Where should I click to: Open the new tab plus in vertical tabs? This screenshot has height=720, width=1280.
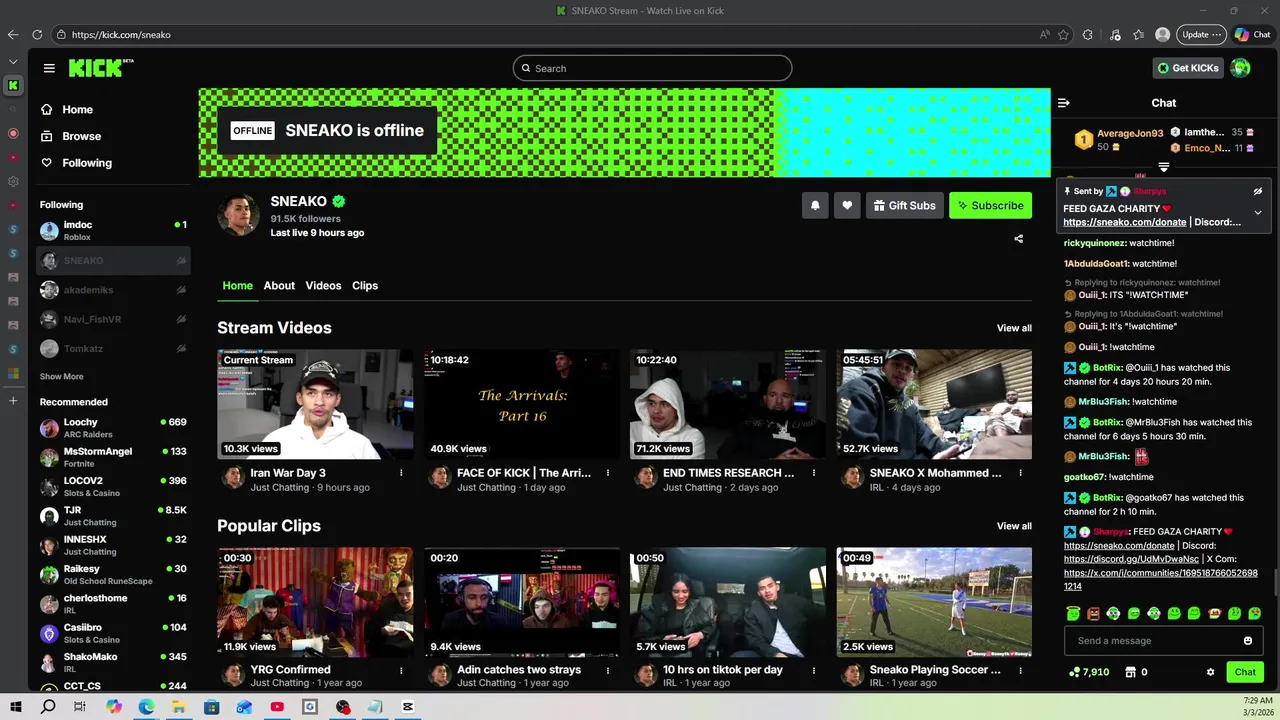(x=13, y=400)
